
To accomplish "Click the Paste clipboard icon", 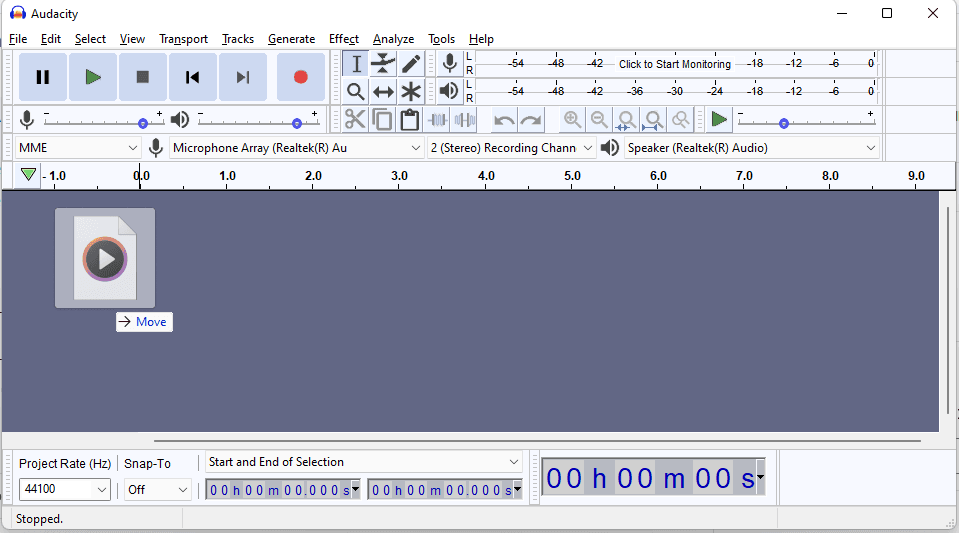I will tap(409, 119).
